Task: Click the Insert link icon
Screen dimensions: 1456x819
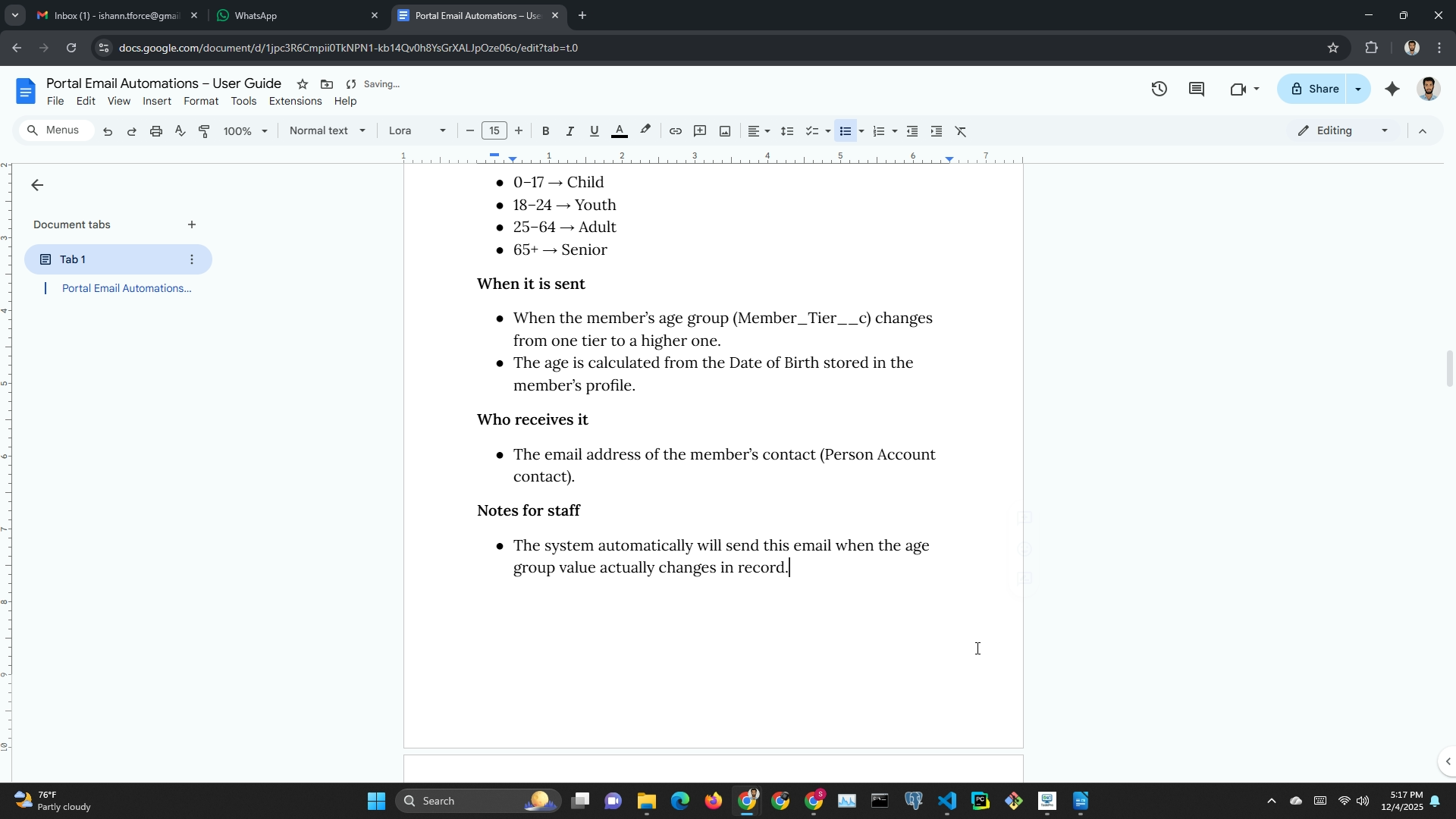Action: click(x=675, y=131)
